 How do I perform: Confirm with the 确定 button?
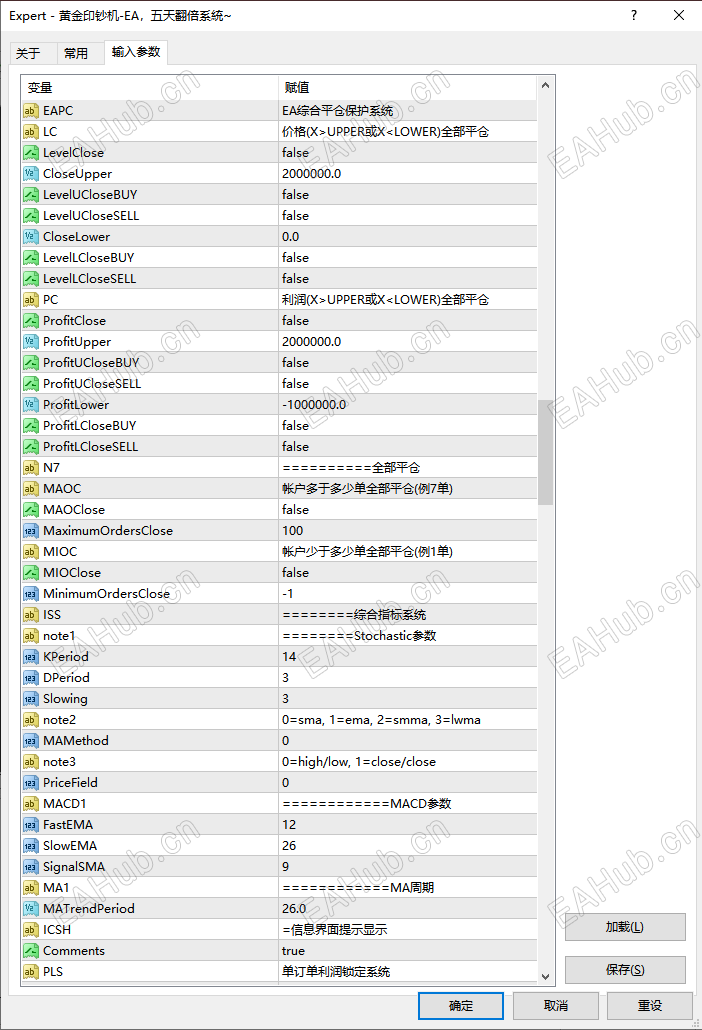461,1006
